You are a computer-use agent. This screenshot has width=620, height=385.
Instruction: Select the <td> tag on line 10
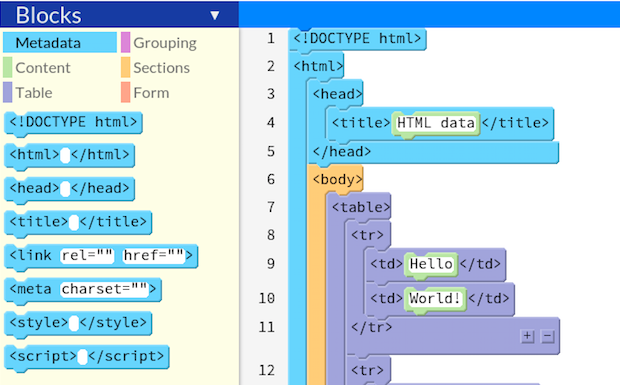tap(386, 298)
